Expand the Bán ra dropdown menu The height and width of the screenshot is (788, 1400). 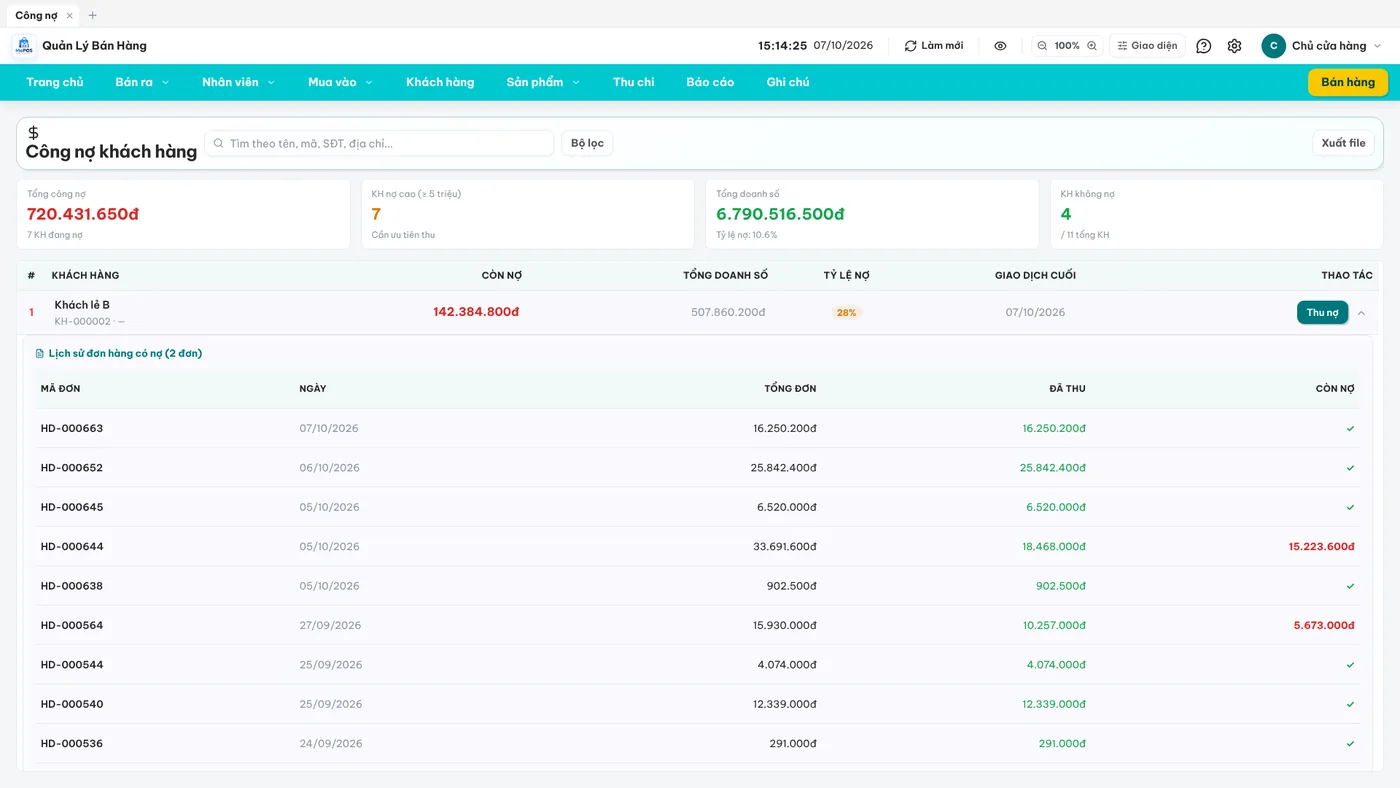pos(142,82)
